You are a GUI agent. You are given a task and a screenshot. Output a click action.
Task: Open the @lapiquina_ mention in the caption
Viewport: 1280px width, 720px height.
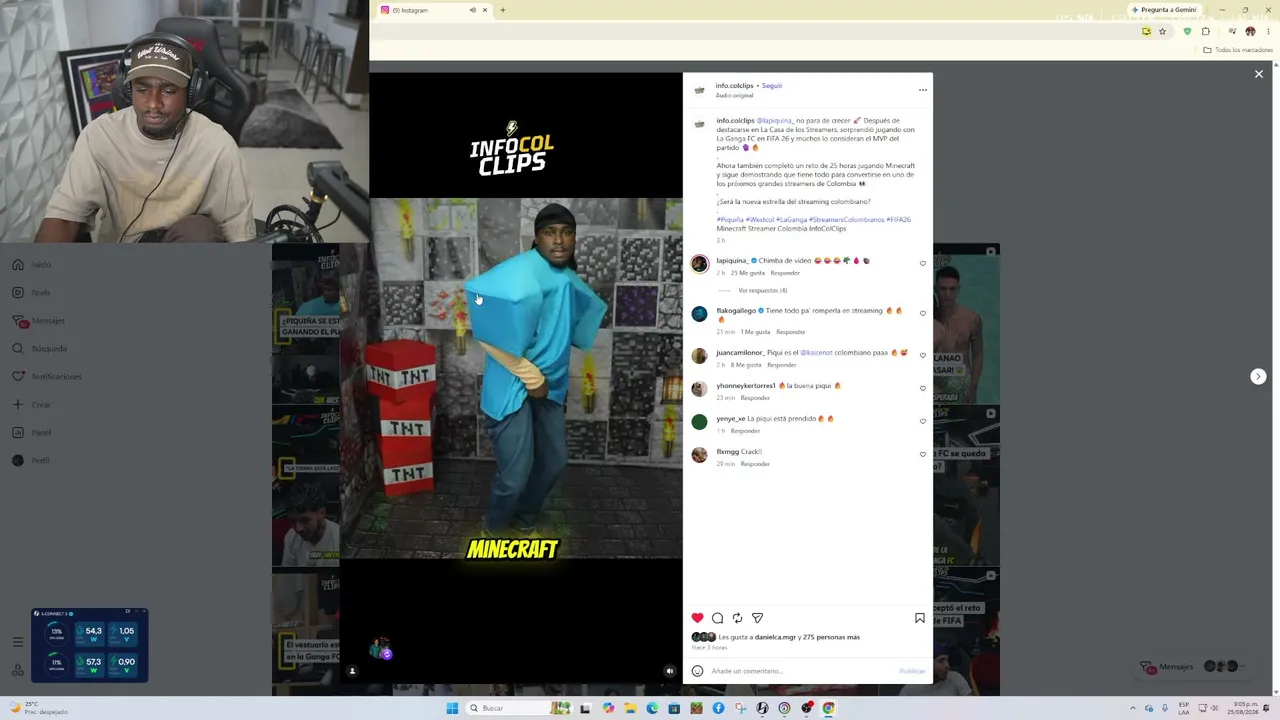click(x=774, y=121)
